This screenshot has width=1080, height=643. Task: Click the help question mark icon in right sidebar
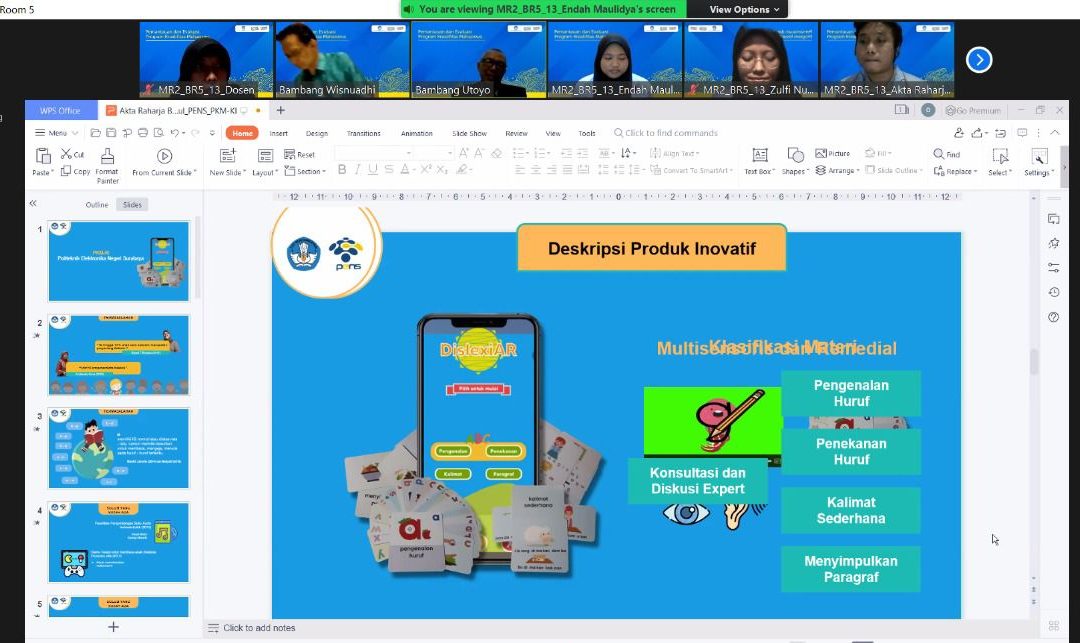pos(1053,317)
